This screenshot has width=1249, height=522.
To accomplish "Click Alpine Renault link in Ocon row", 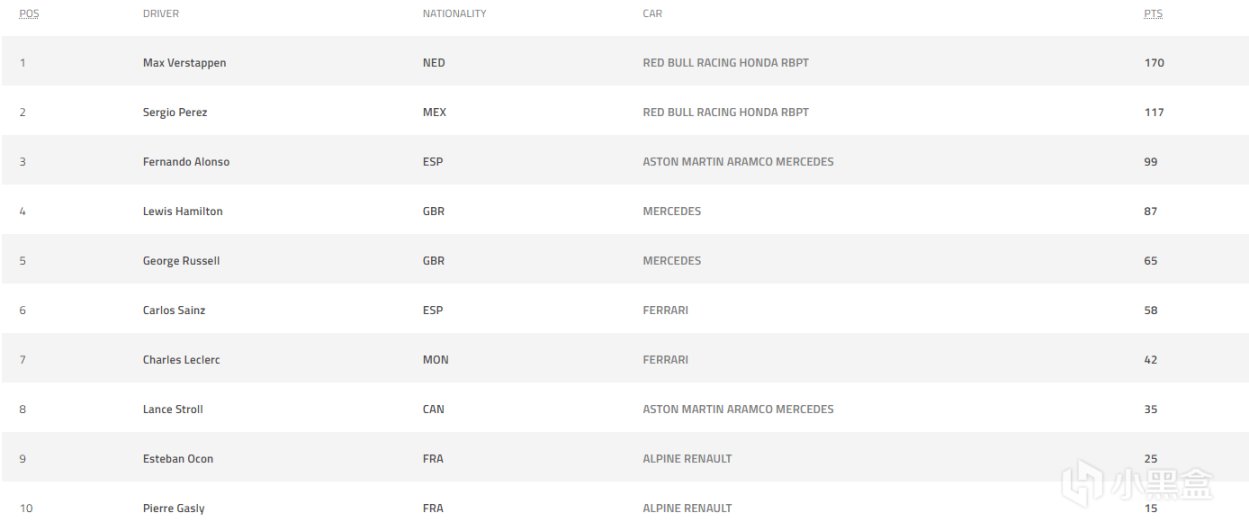I will point(687,459).
